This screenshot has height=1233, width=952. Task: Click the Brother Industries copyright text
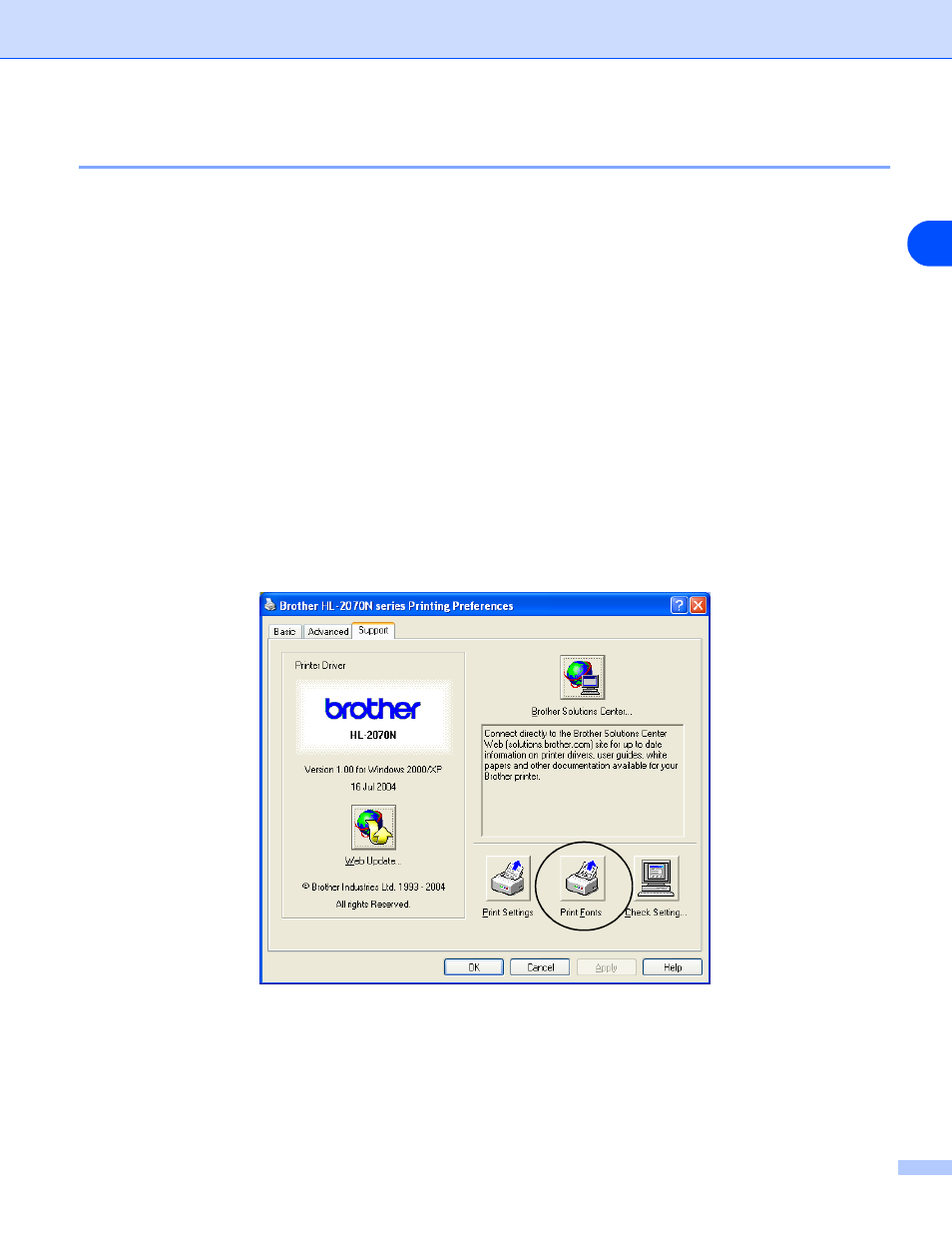[373, 887]
